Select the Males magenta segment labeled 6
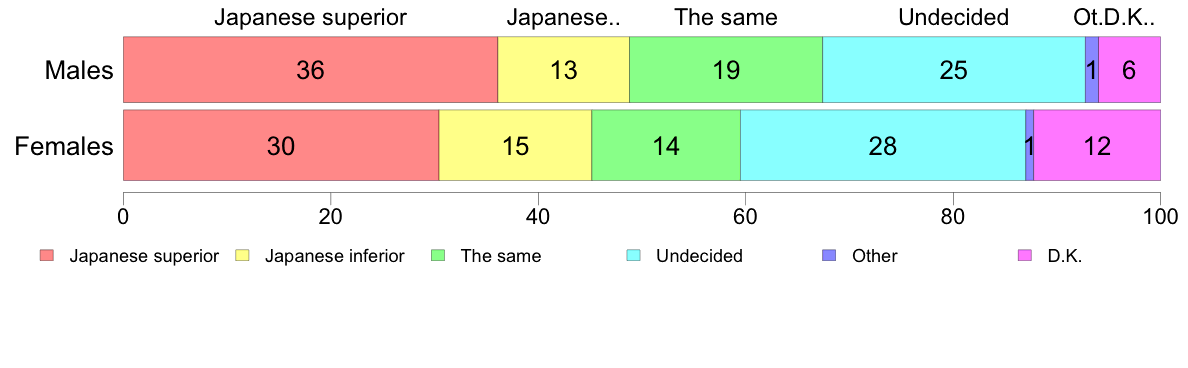1188x368 pixels. (1130, 70)
